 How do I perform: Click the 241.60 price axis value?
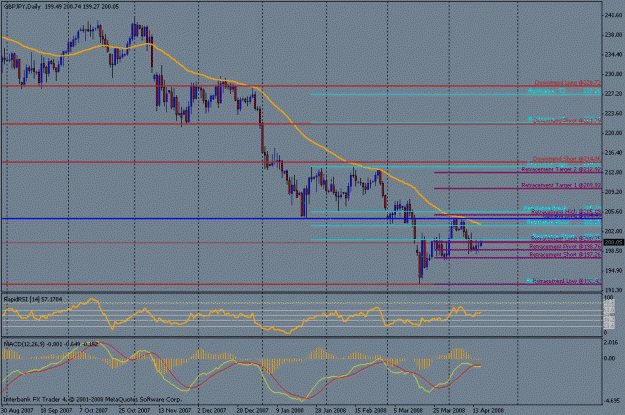[x=613, y=15]
